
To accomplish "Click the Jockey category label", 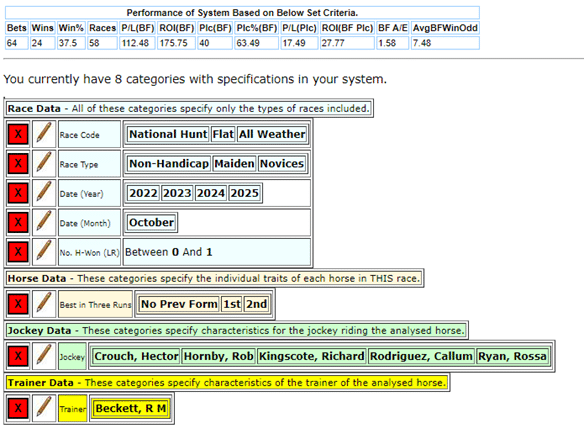I will pyautogui.click(x=72, y=357).
